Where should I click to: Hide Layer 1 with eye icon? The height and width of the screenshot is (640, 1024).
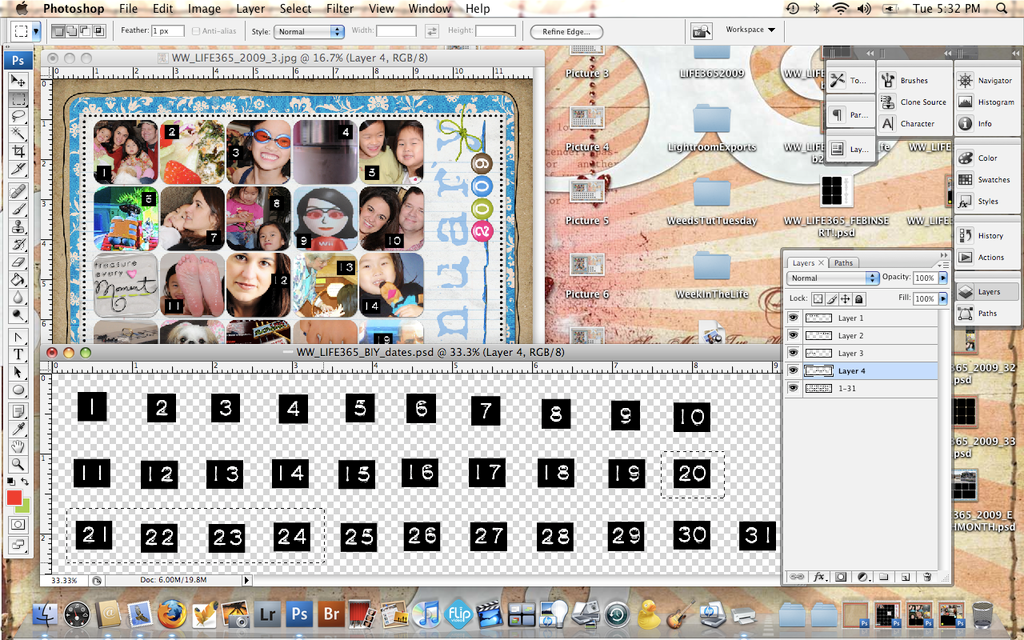tap(793, 317)
